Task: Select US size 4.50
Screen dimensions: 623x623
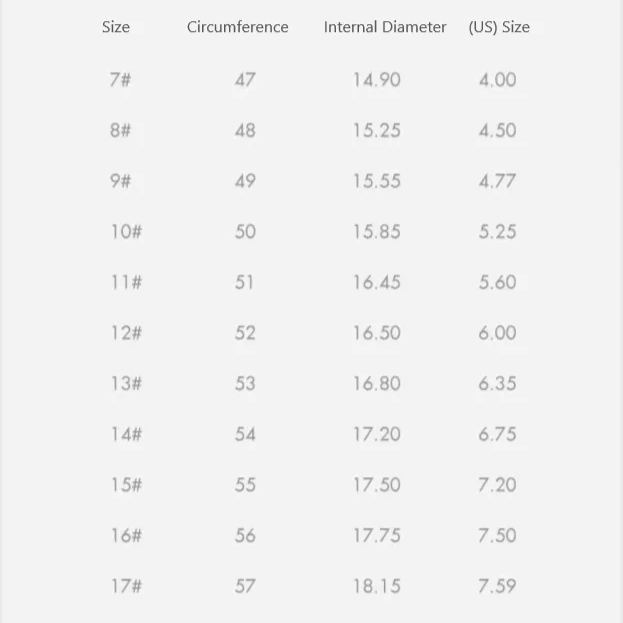Action: (x=497, y=130)
